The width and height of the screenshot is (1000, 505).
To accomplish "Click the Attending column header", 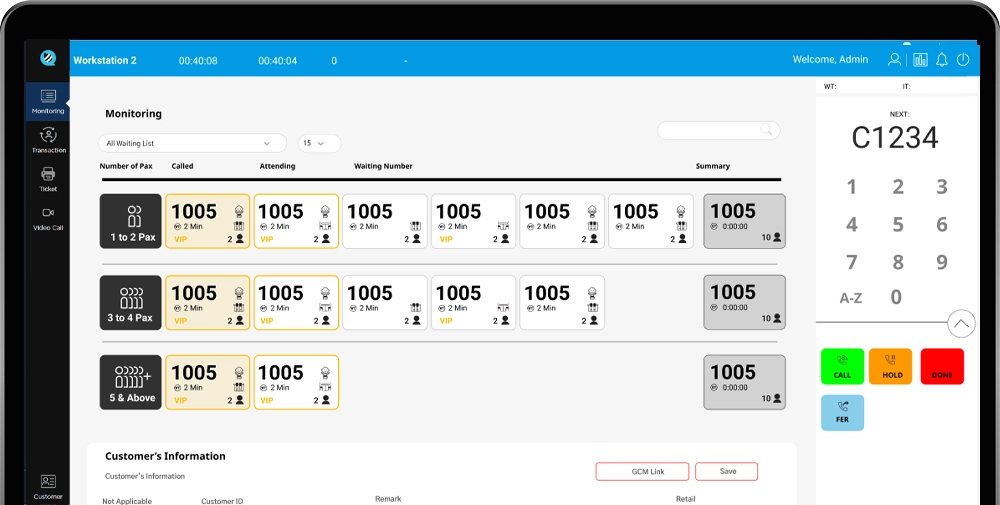I will [x=277, y=166].
